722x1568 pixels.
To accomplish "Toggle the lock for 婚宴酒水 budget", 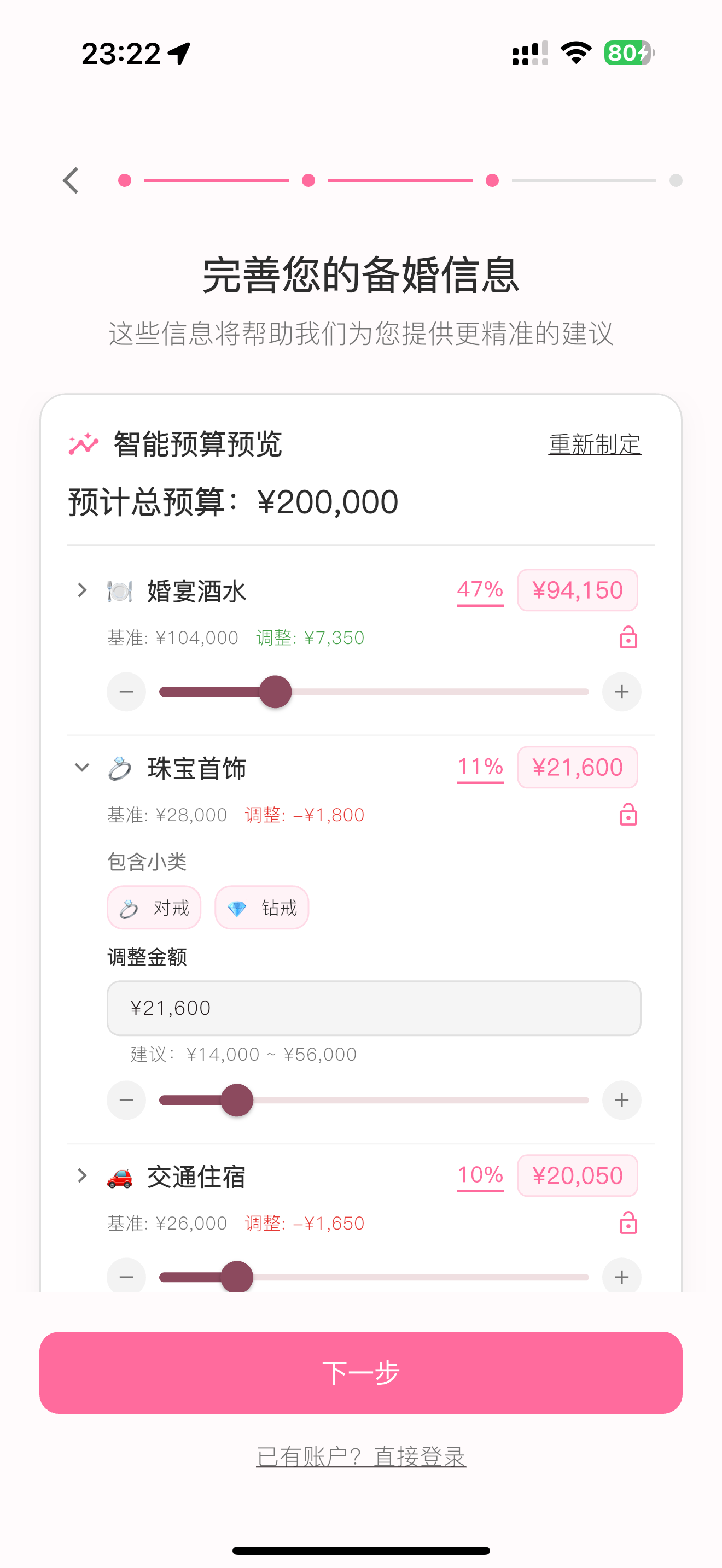I will coord(628,638).
